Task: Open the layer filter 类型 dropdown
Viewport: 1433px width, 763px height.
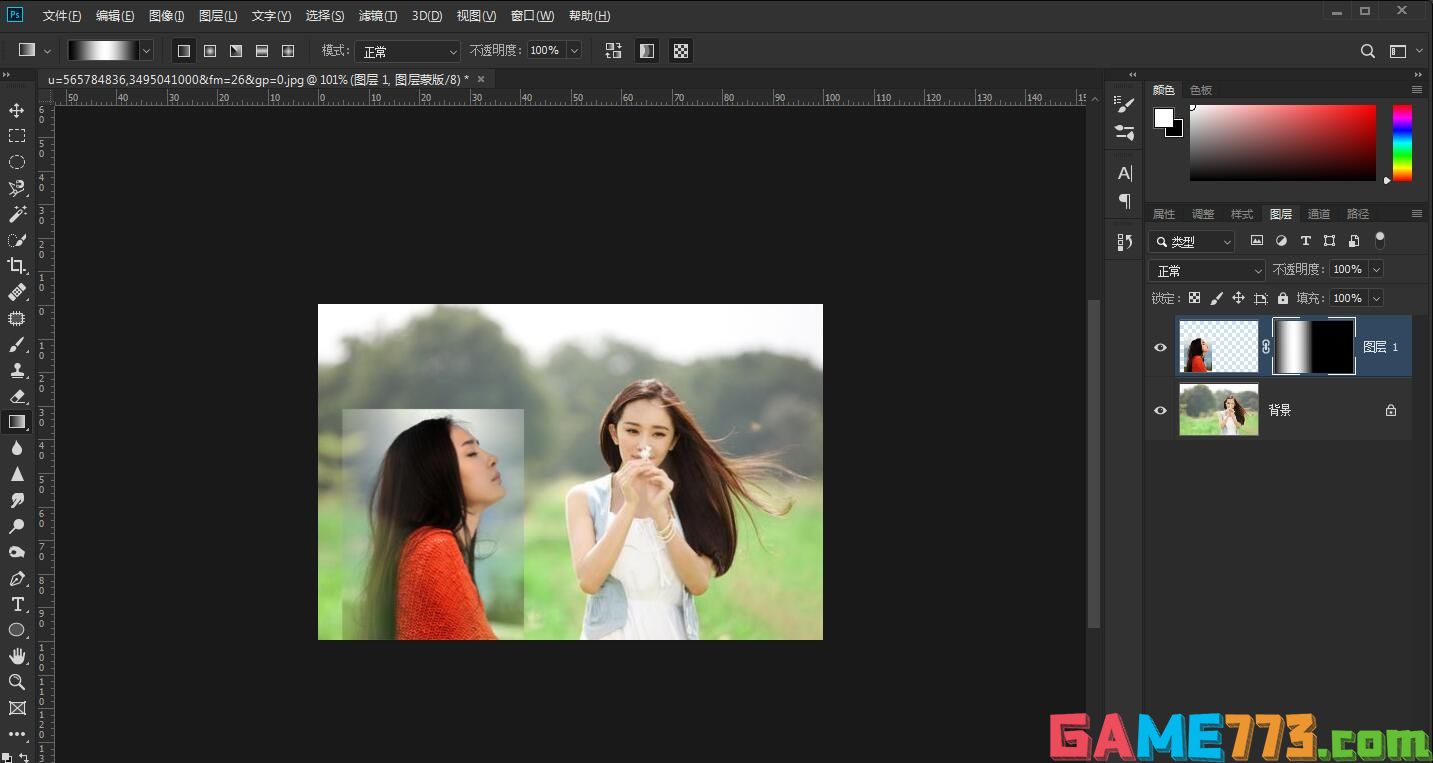Action: [x=1192, y=242]
